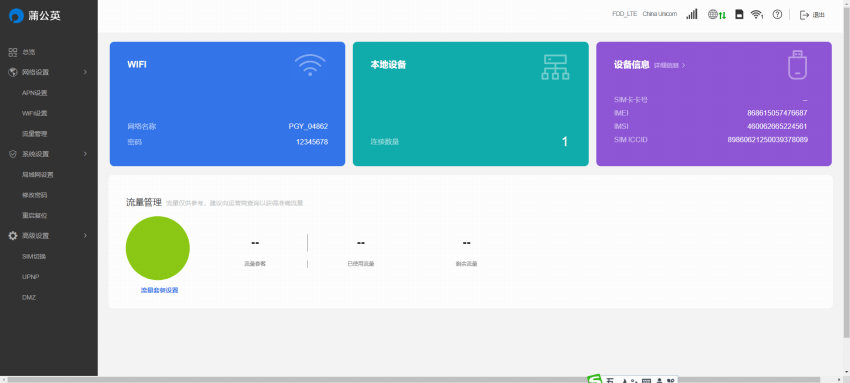Click the 退出 logout icon
The height and width of the screenshot is (383, 850).
tap(804, 15)
